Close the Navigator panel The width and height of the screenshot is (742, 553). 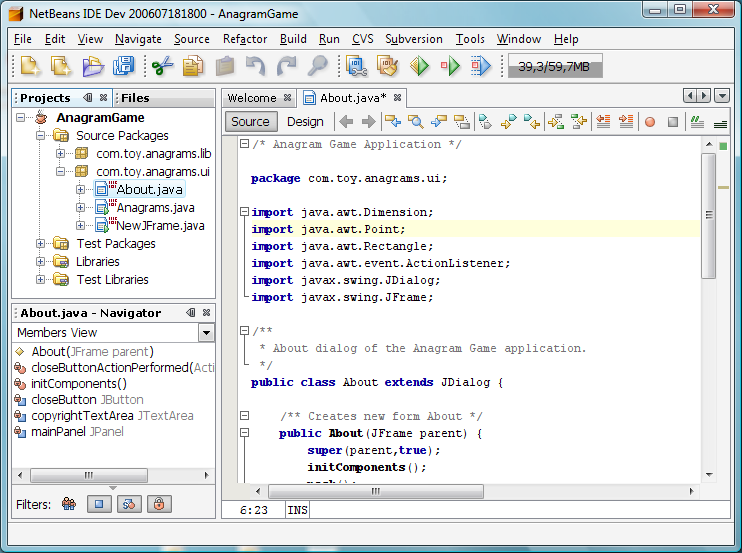coord(206,312)
